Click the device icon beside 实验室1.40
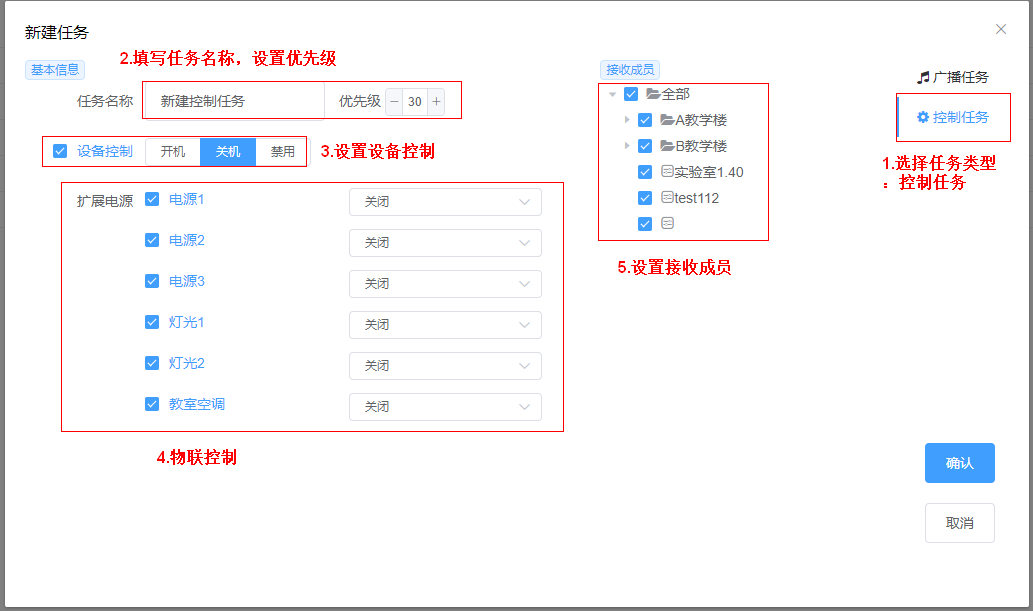Image resolution: width=1033 pixels, height=611 pixels. [667, 172]
